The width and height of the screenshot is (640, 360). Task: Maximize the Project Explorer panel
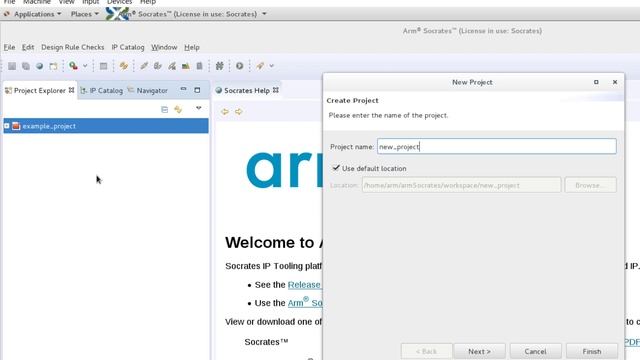click(197, 90)
